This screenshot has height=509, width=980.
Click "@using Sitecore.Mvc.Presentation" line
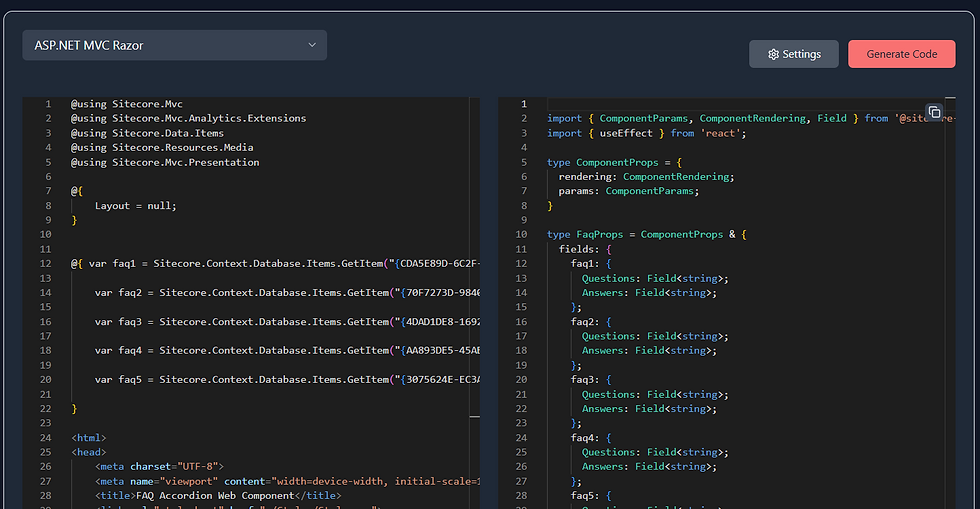pyautogui.click(x=165, y=162)
